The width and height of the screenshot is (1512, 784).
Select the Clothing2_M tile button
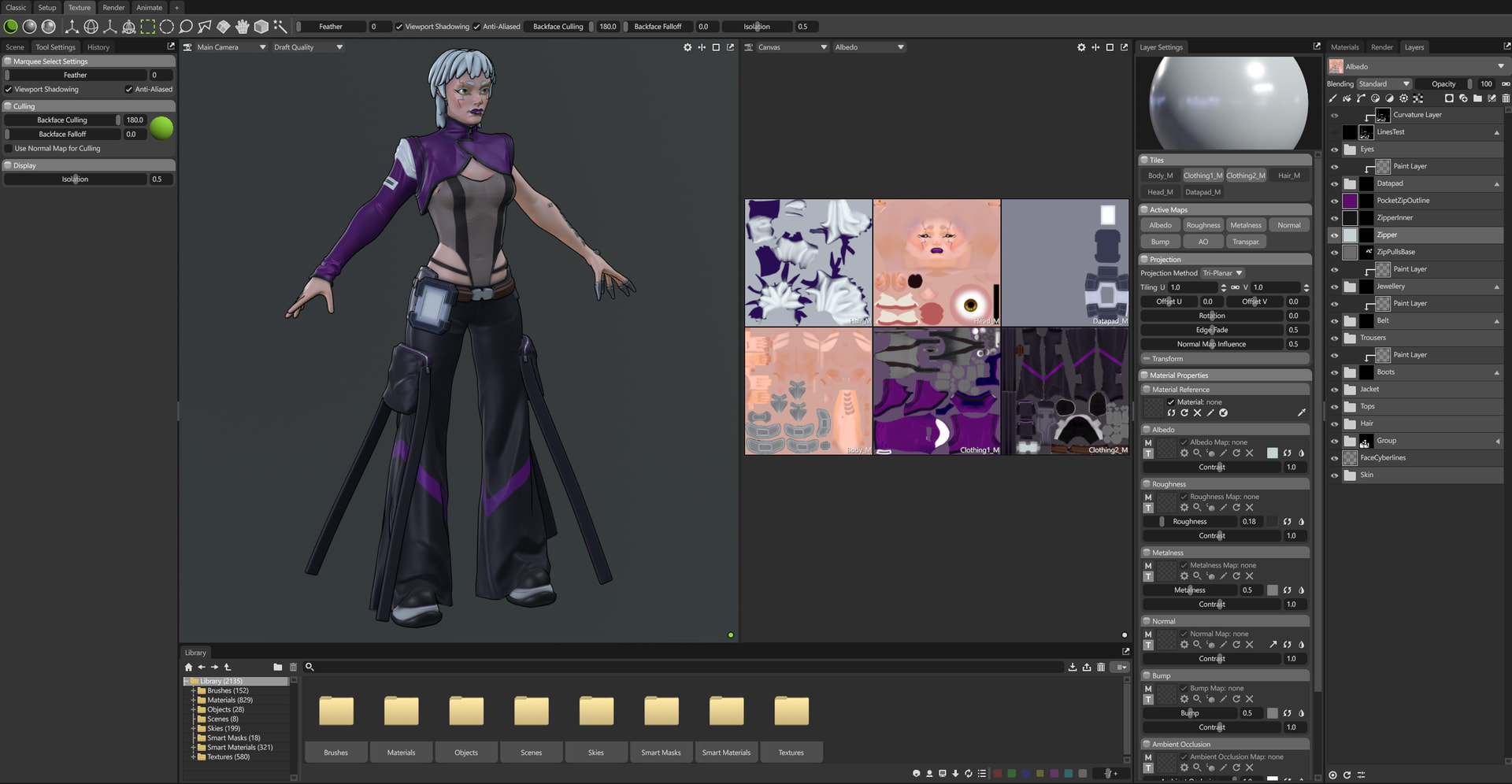point(1244,176)
